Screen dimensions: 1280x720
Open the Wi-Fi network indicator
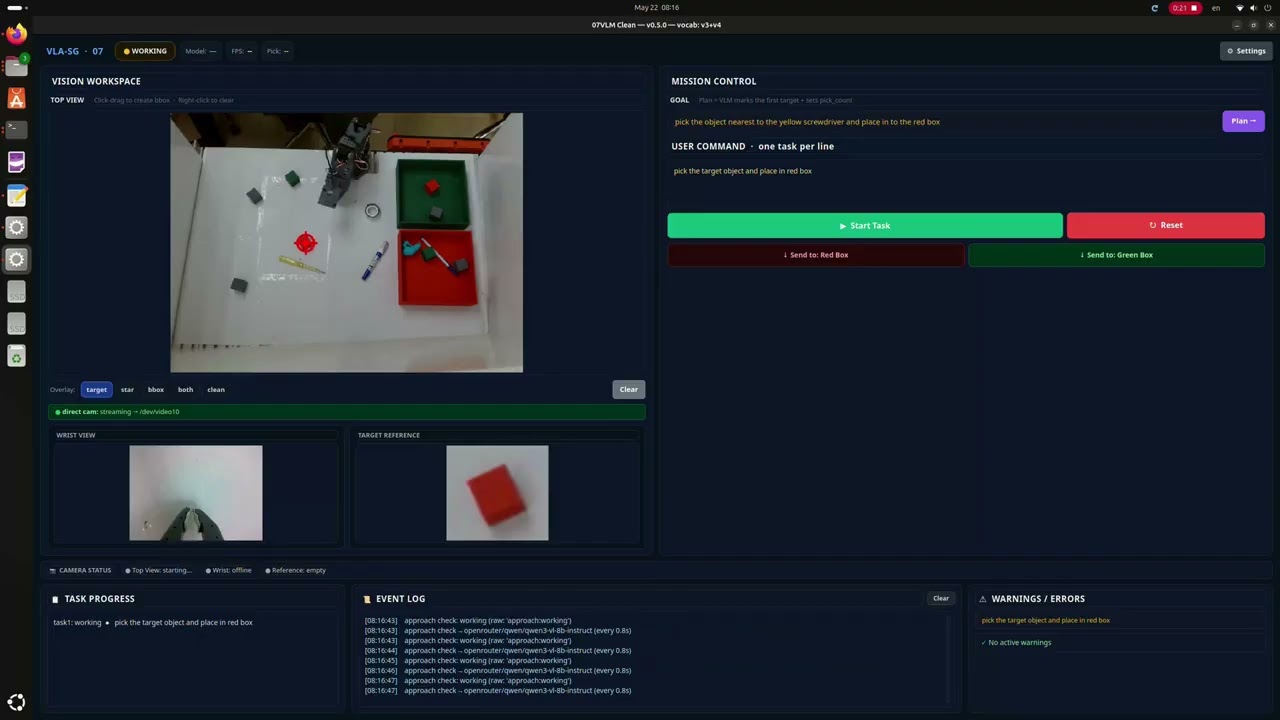tap(1240, 8)
